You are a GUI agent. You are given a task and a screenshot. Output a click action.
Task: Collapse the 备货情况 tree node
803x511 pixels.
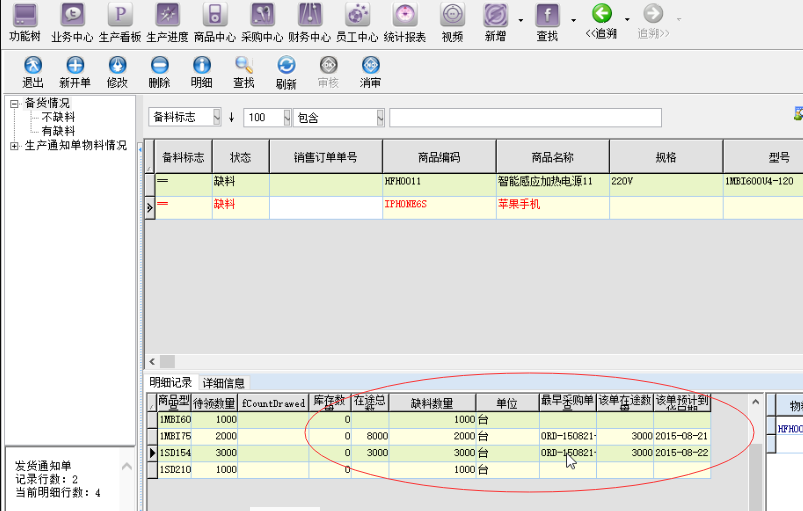14,104
